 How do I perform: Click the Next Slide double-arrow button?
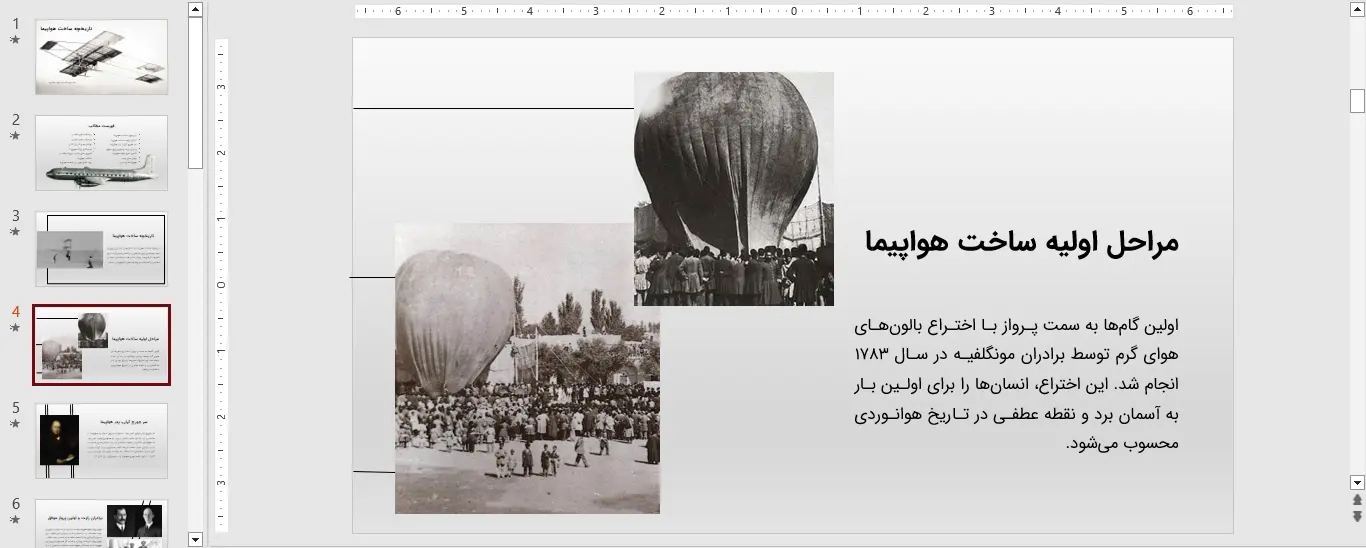(1357, 516)
